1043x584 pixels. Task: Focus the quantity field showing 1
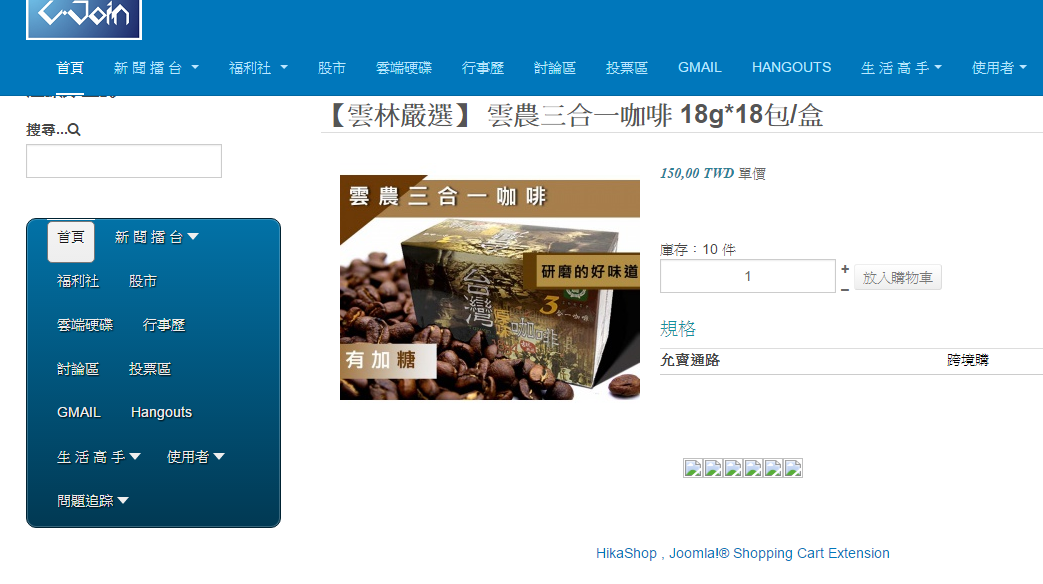[748, 276]
